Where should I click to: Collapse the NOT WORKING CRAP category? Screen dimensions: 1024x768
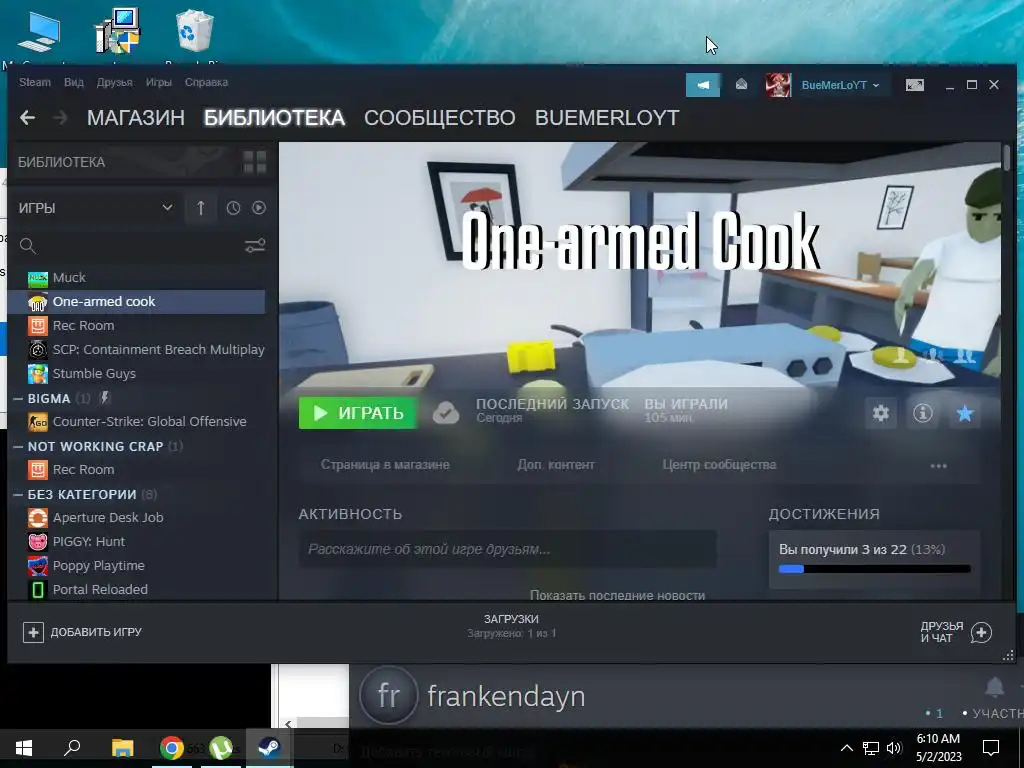pos(18,447)
